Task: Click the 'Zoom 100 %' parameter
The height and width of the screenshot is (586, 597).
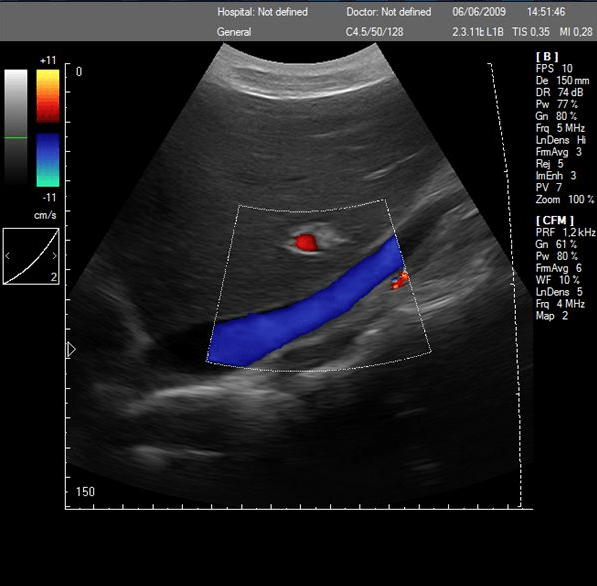Action: (565, 200)
